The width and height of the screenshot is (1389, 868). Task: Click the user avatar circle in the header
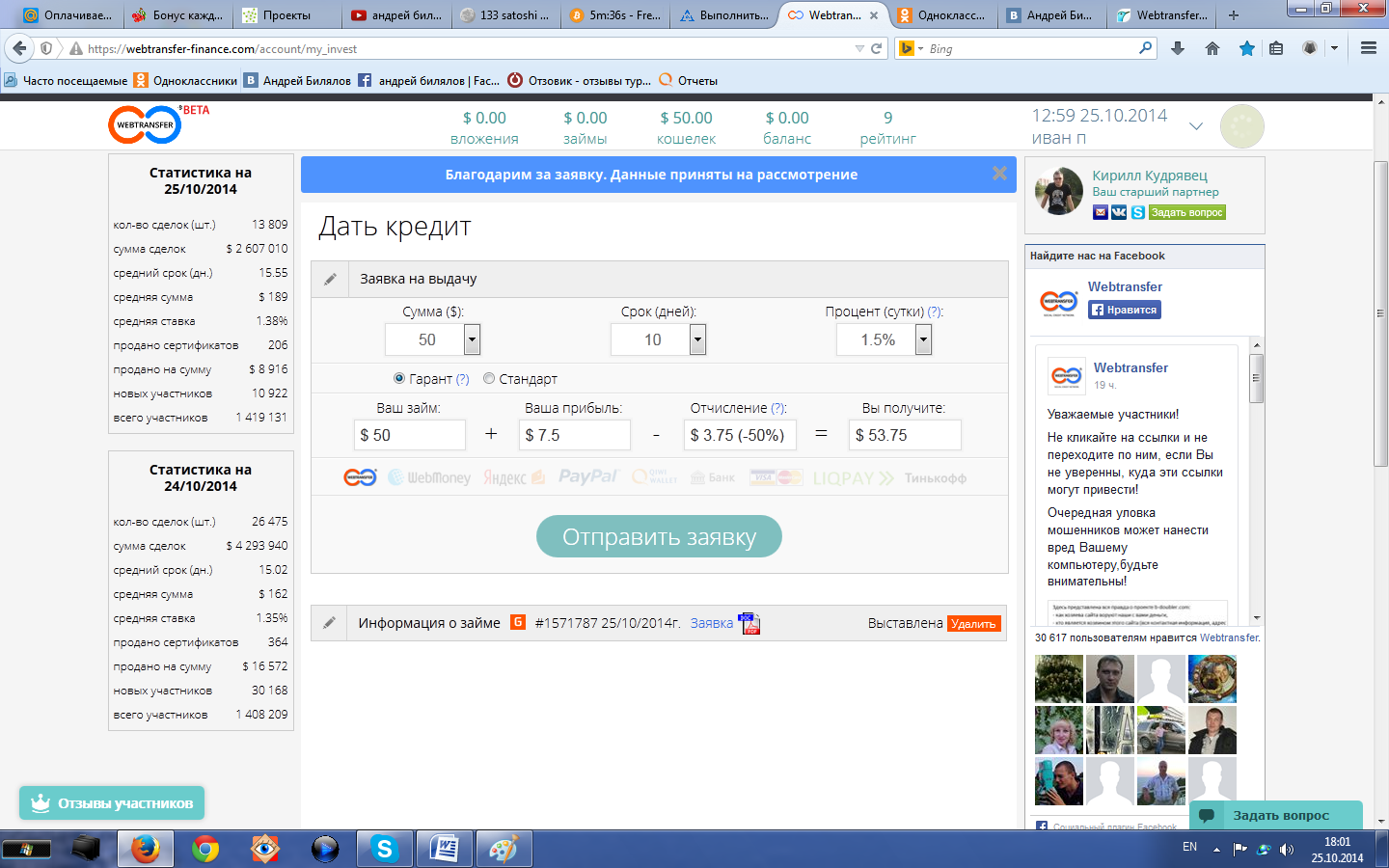click(x=1241, y=126)
